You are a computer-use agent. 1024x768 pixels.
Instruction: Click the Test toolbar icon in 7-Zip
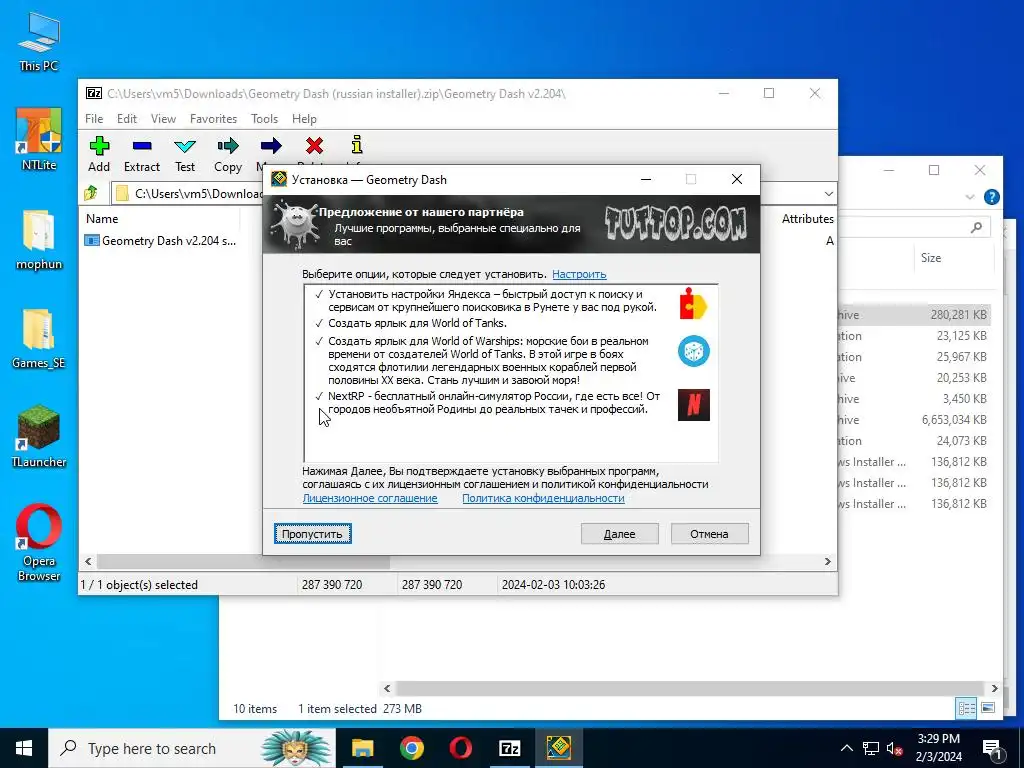[x=185, y=154]
